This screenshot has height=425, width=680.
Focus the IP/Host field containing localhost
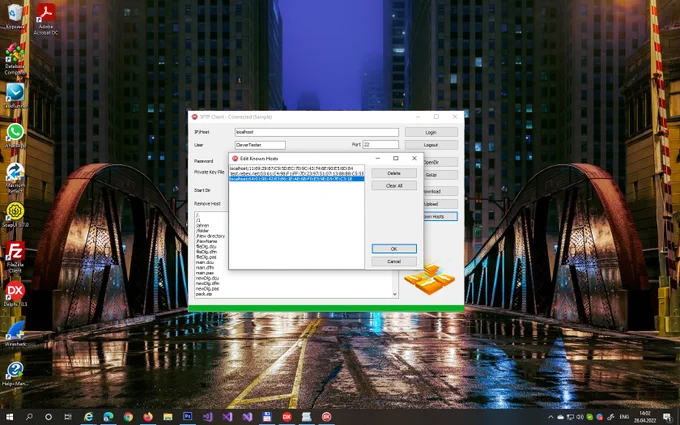(317, 132)
